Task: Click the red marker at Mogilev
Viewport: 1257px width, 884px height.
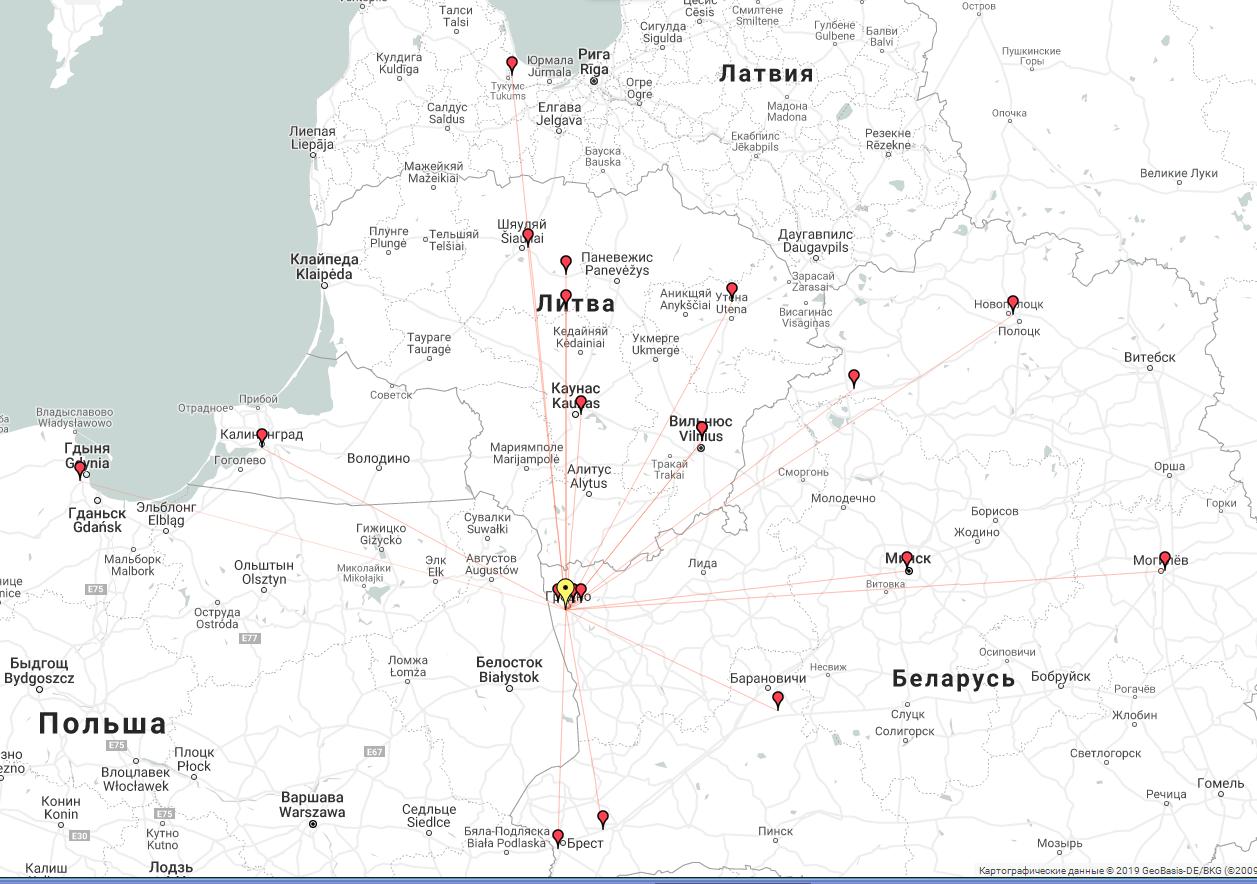Action: (1164, 559)
